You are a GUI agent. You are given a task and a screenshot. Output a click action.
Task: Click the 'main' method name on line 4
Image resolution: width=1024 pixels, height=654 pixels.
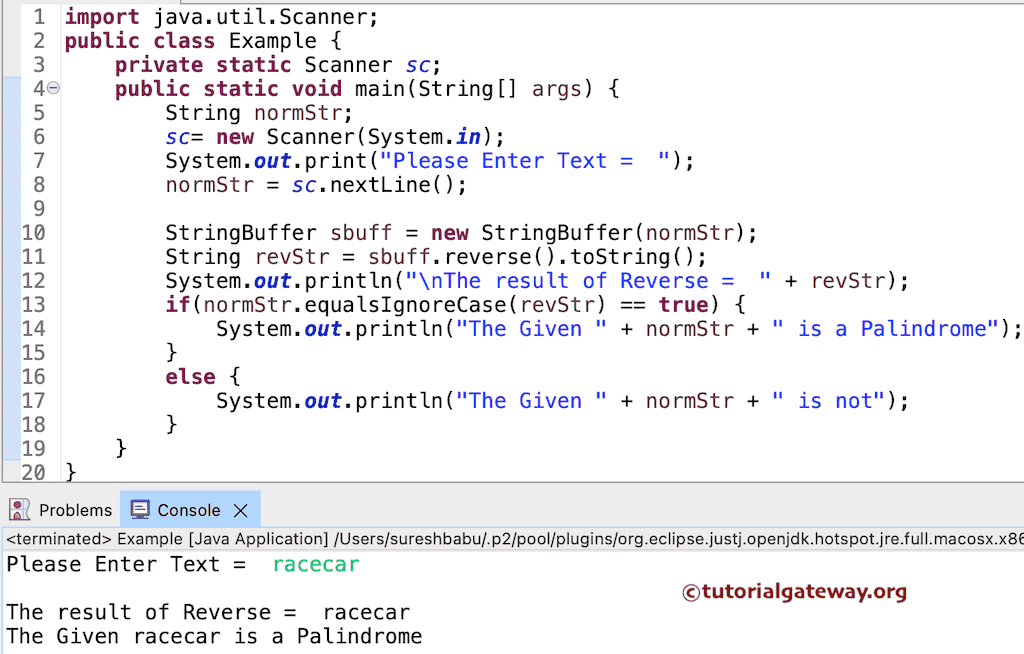point(380,88)
